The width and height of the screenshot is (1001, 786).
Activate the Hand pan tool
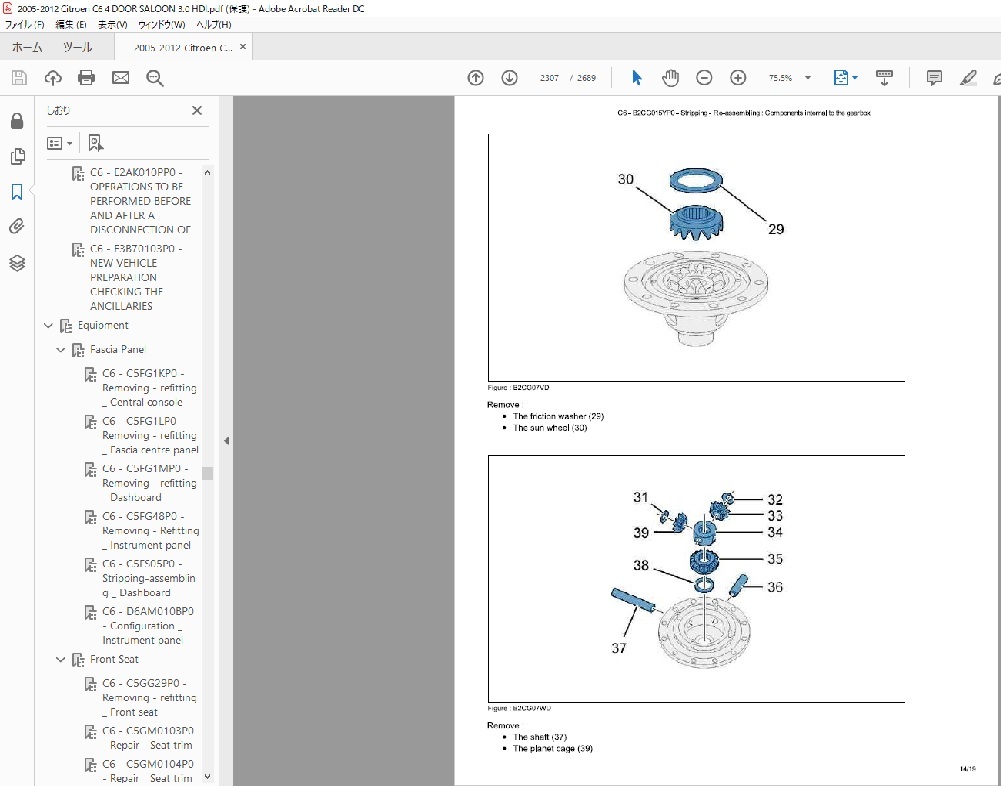(x=670, y=78)
